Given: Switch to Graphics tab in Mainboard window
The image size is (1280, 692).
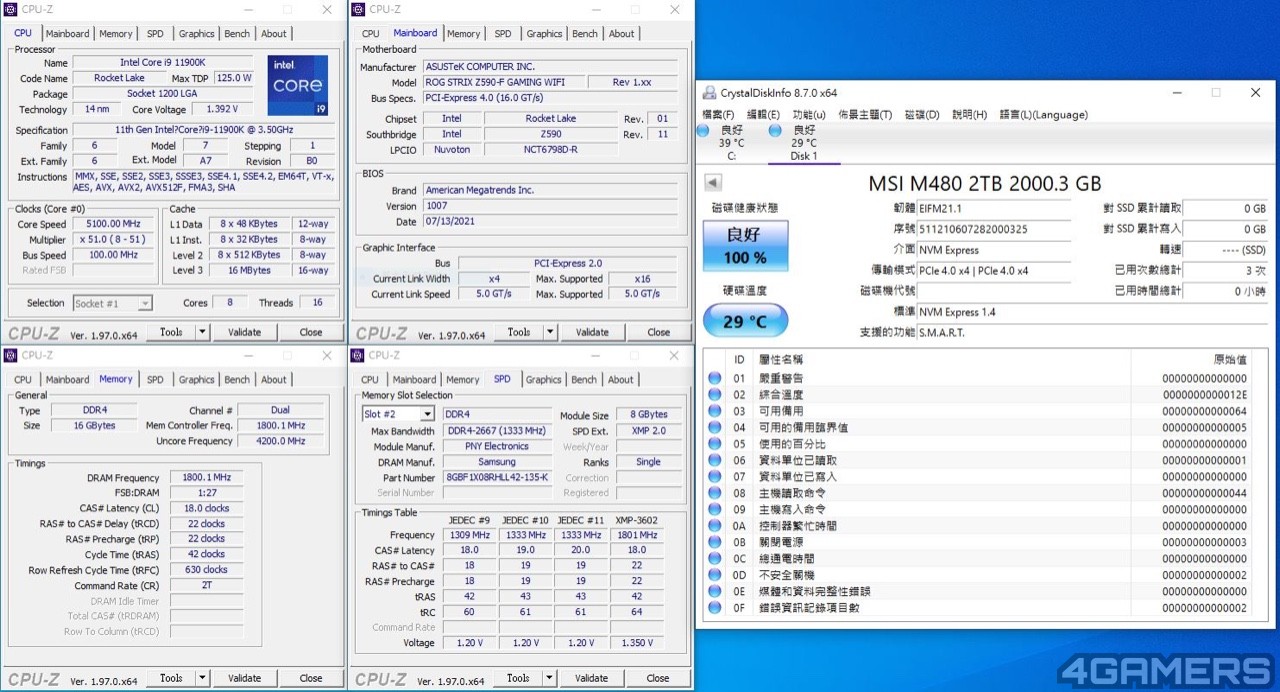Looking at the screenshot, I should coord(544,33).
